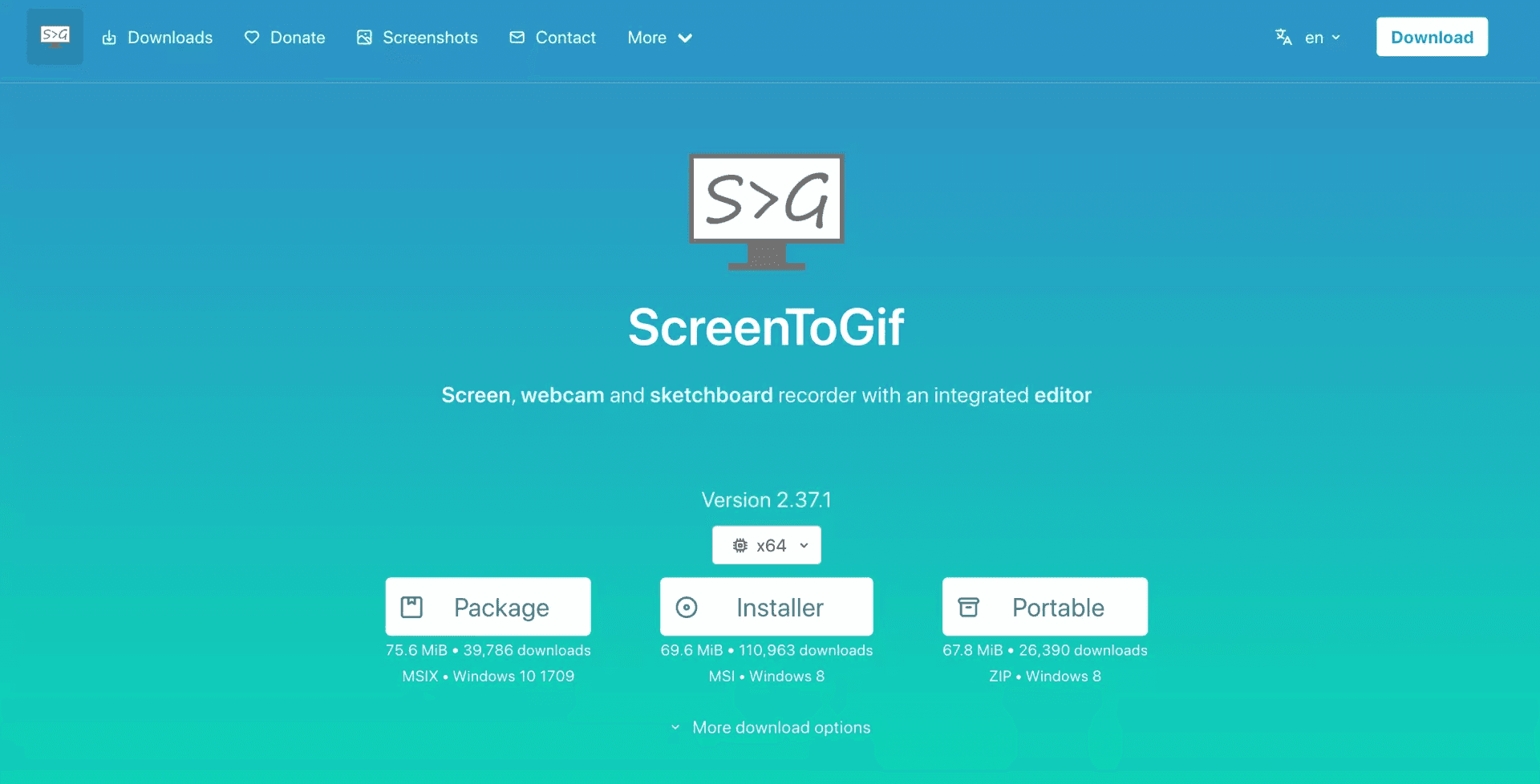1540x784 pixels.
Task: Click the ScreenToGif logo in navbar
Action: pyautogui.click(x=55, y=37)
